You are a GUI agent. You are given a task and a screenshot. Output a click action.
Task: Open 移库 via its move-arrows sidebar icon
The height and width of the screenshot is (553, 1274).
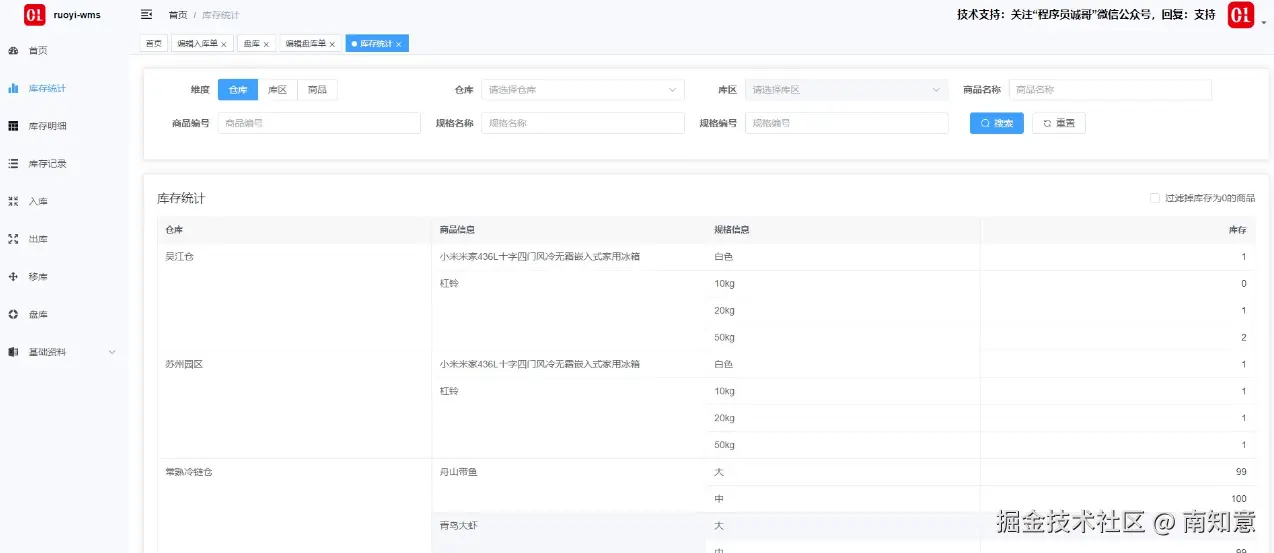13,276
